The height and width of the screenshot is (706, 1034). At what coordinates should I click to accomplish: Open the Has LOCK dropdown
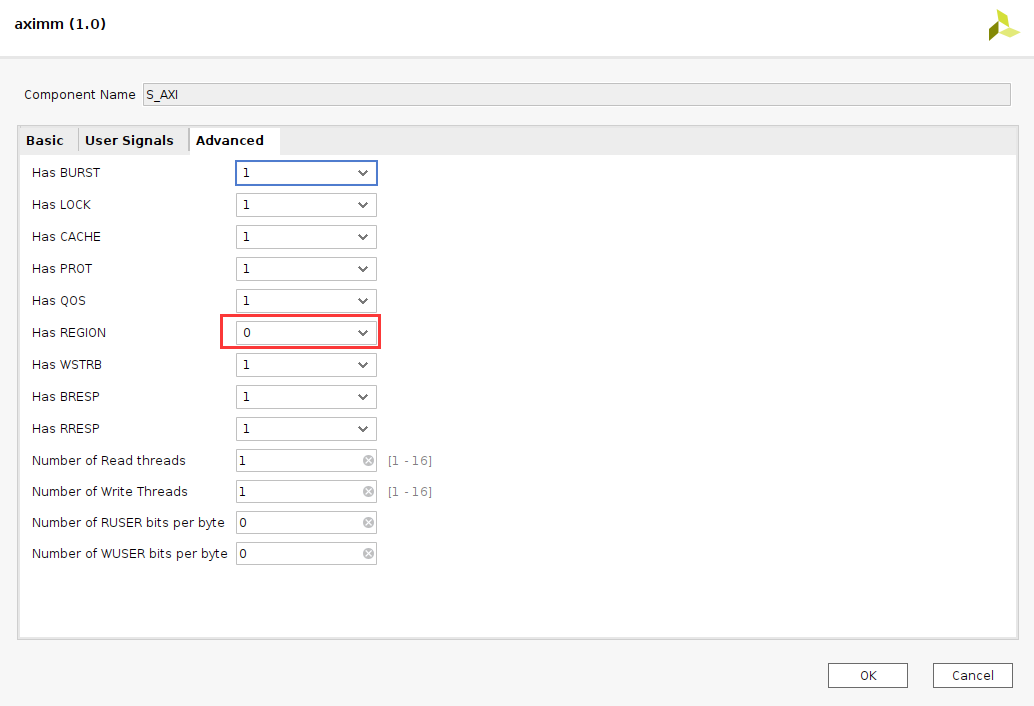click(x=306, y=205)
